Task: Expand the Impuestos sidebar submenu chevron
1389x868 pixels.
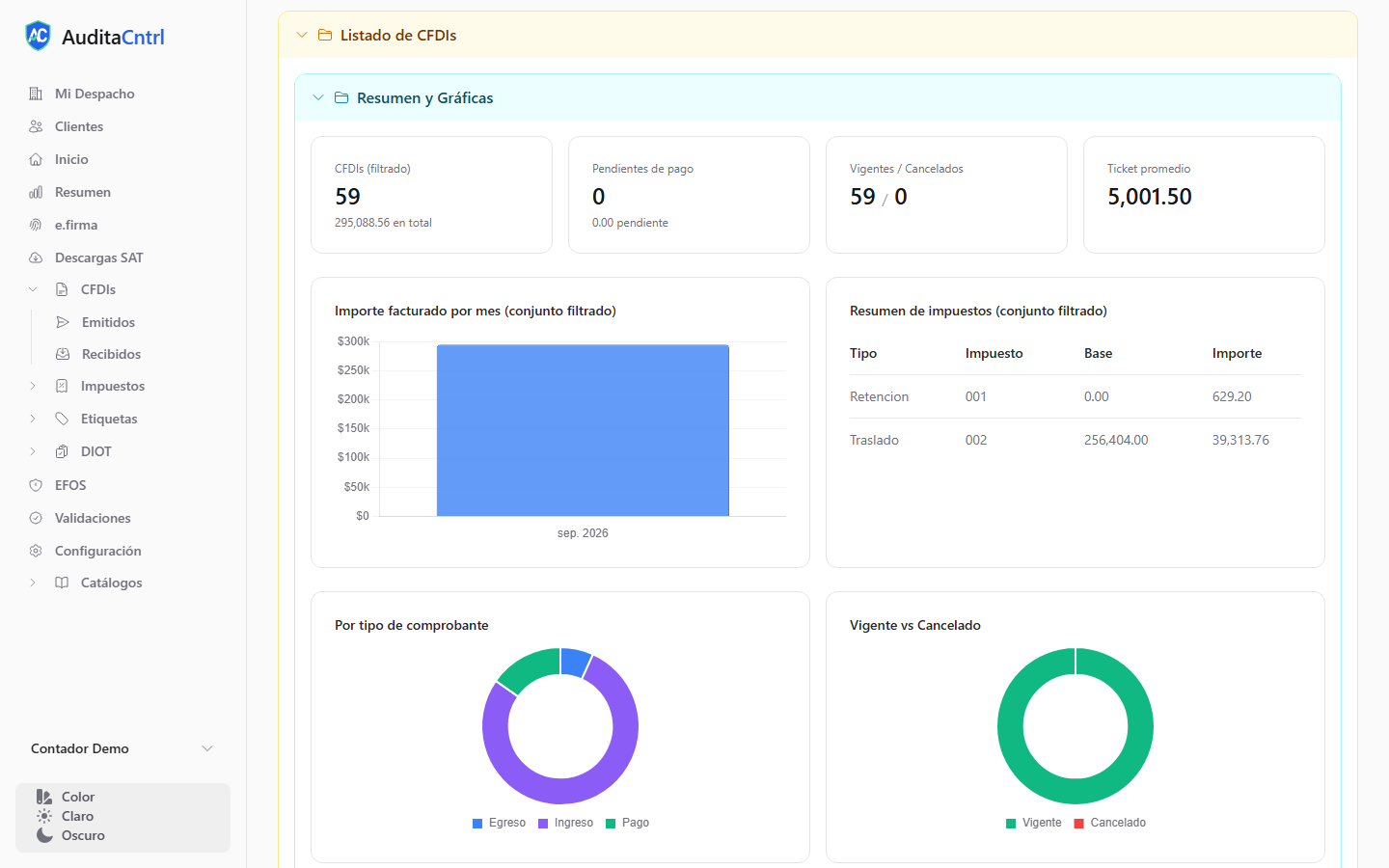Action: pyautogui.click(x=33, y=386)
